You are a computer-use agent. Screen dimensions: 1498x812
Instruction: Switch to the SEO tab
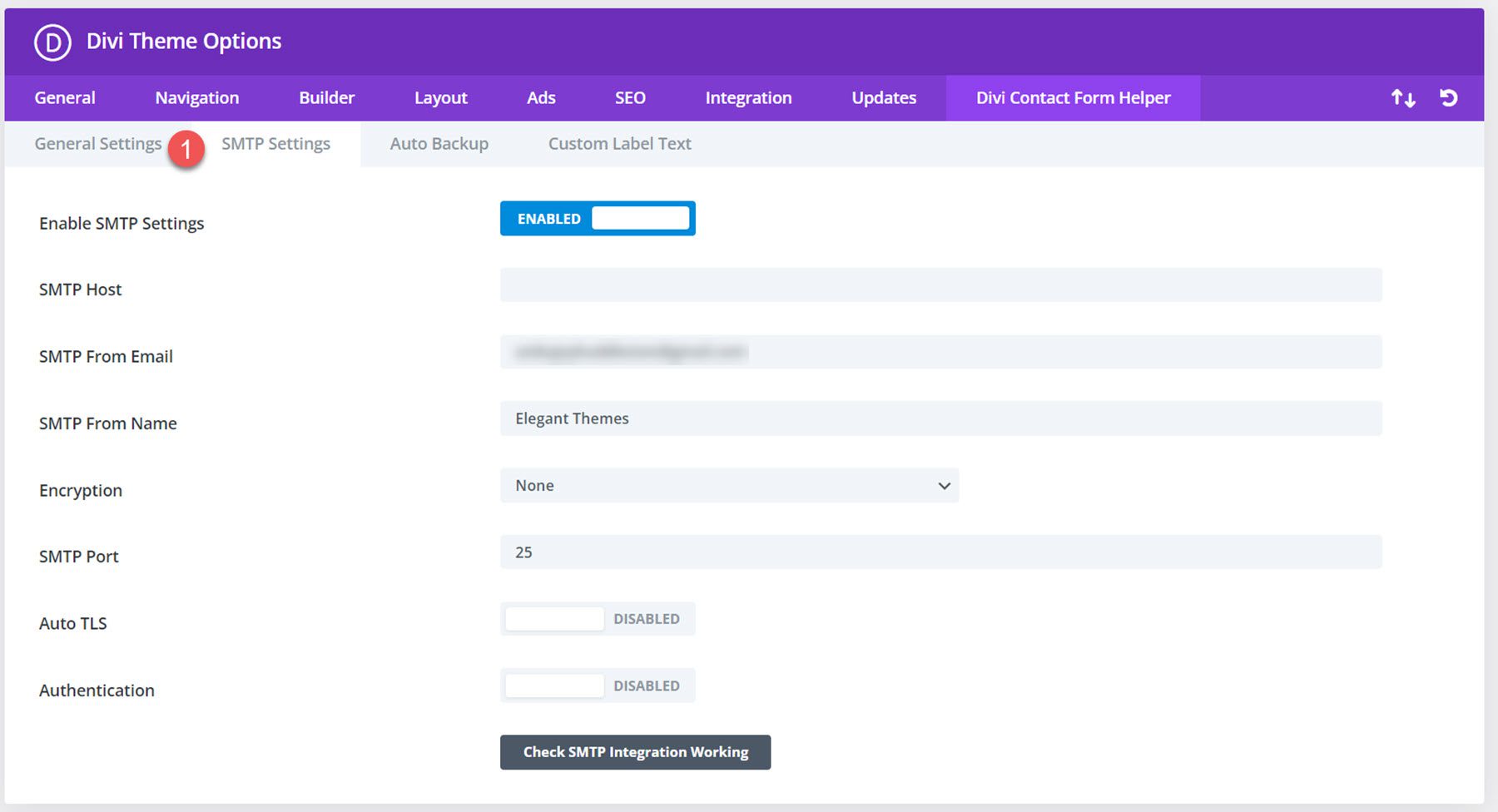coord(630,97)
